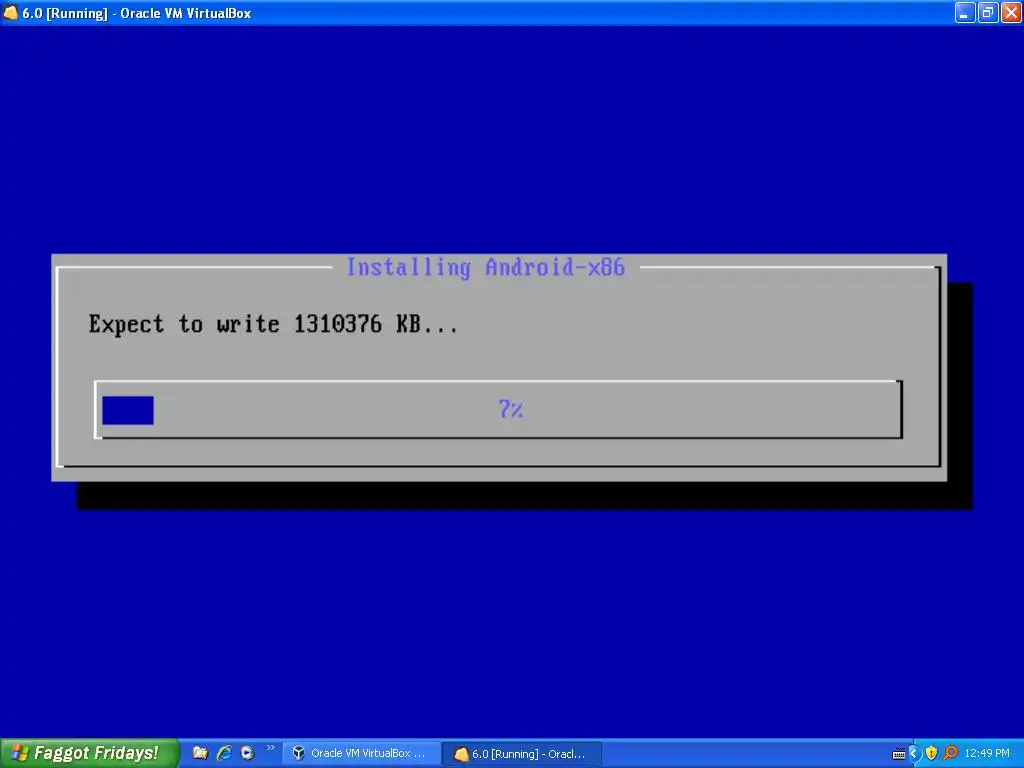Click the magnifier tray icon
The image size is (1024, 768).
coord(950,754)
